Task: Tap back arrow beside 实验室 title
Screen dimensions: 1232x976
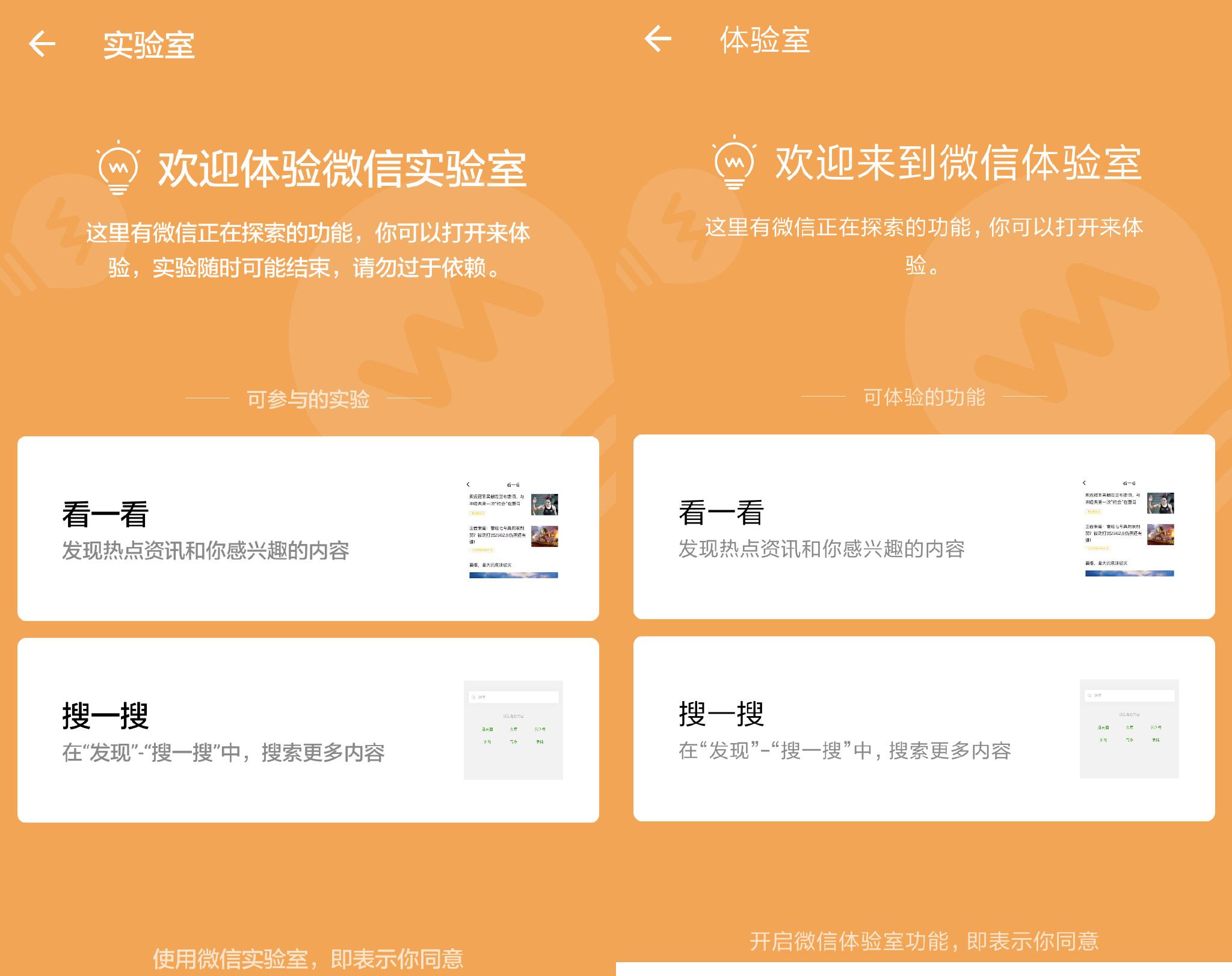Action: (42, 44)
